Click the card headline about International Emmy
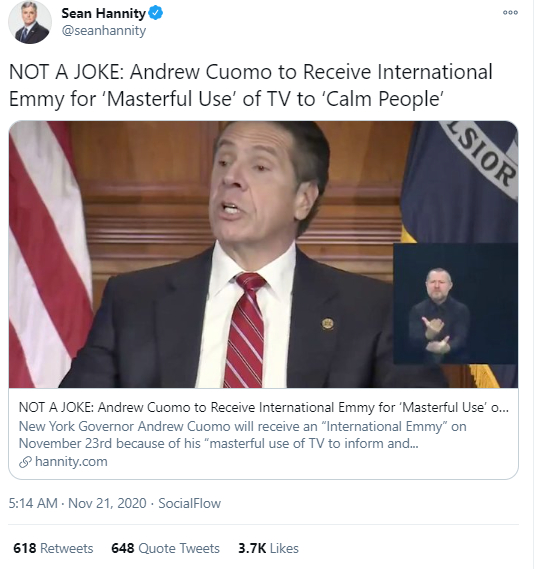Viewport: 543px width, 569px height. tap(264, 408)
